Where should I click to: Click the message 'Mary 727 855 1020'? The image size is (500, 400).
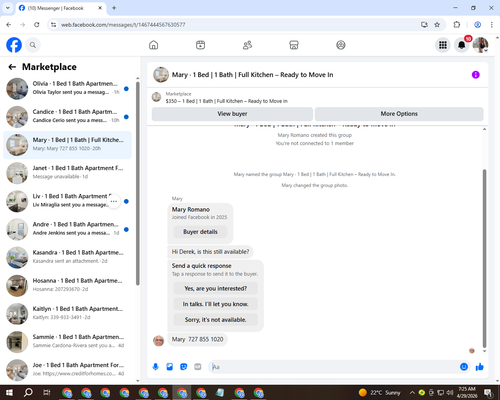[x=197, y=339]
